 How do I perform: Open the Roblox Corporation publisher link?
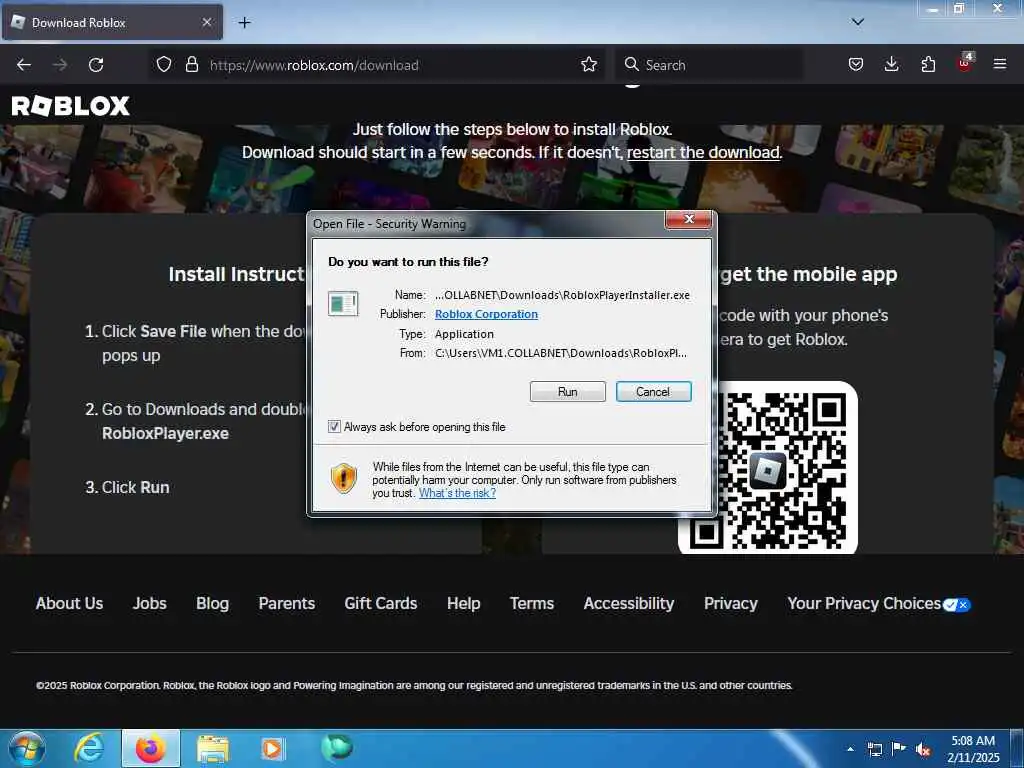click(486, 314)
